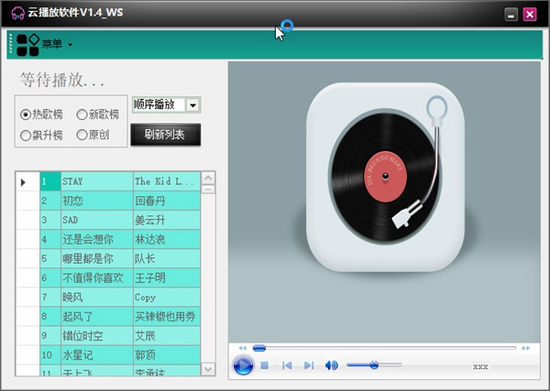Open the 菜单 menu
The height and width of the screenshot is (391, 550).
(x=57, y=44)
